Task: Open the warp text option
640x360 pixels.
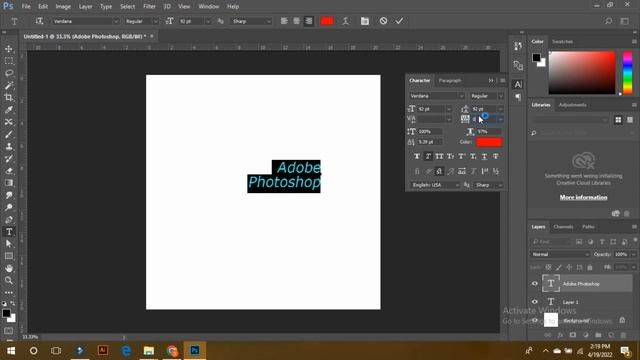Action: point(346,21)
